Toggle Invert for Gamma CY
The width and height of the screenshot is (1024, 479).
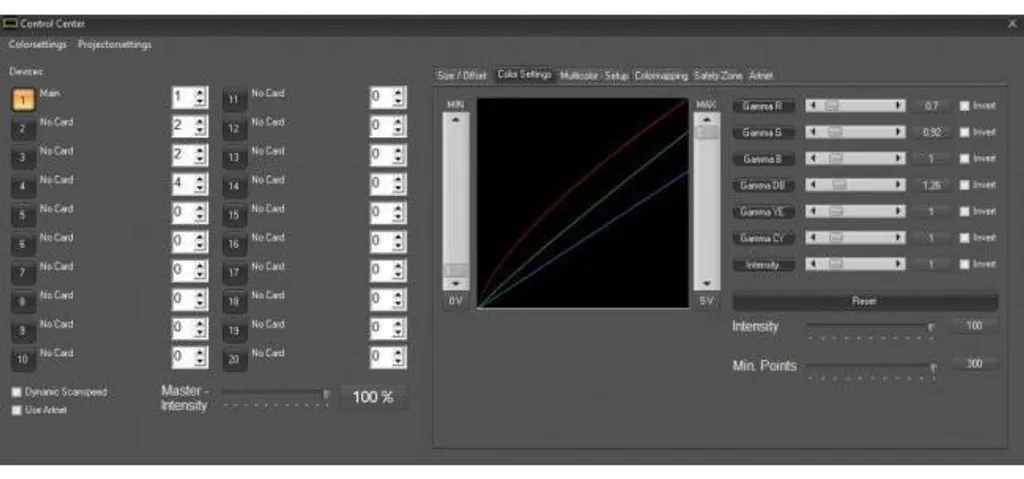(x=964, y=238)
